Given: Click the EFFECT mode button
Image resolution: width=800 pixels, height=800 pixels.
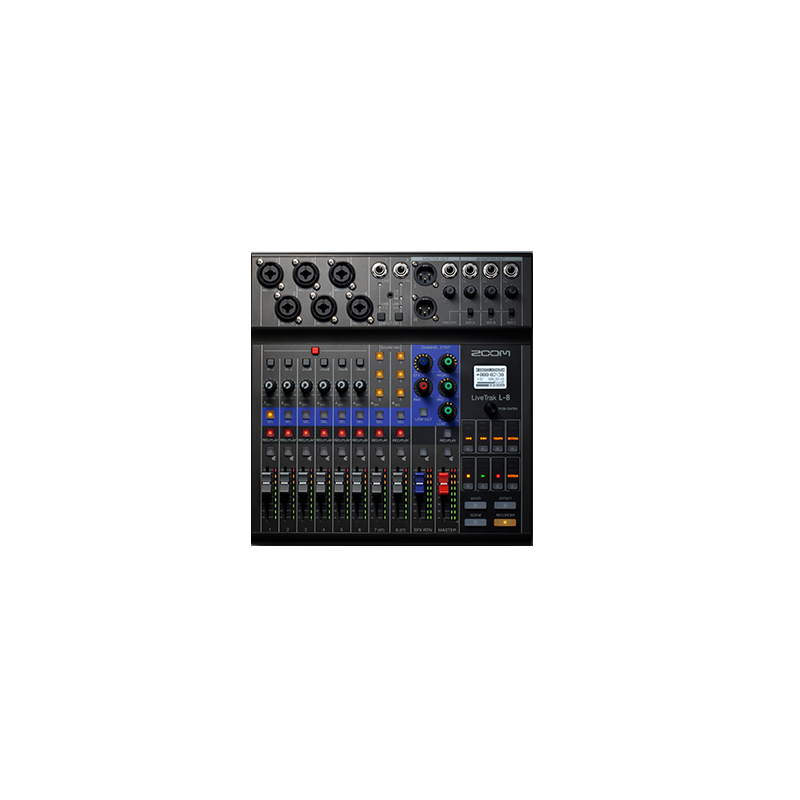Looking at the screenshot, I should click(505, 505).
